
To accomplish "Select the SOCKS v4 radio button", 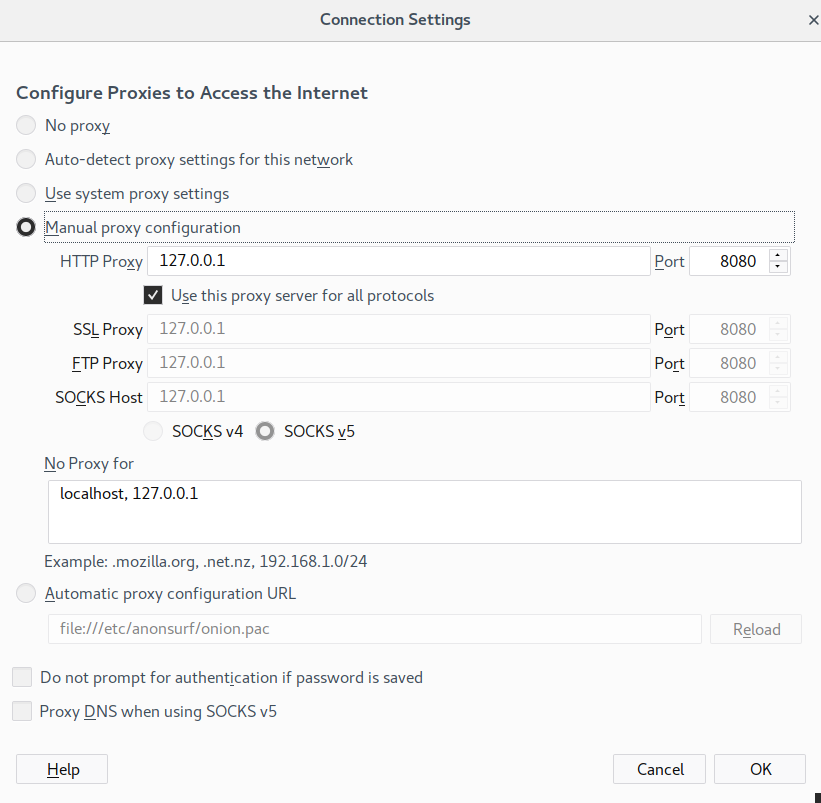I will click(x=153, y=432).
